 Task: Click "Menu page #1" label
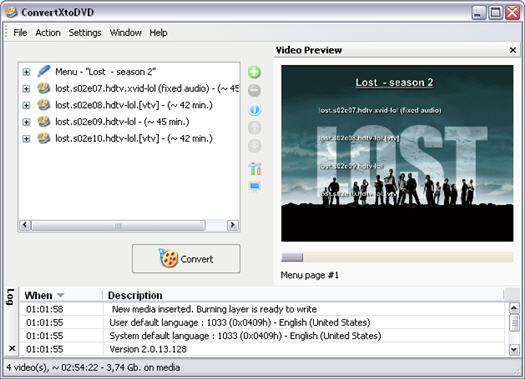[x=310, y=275]
